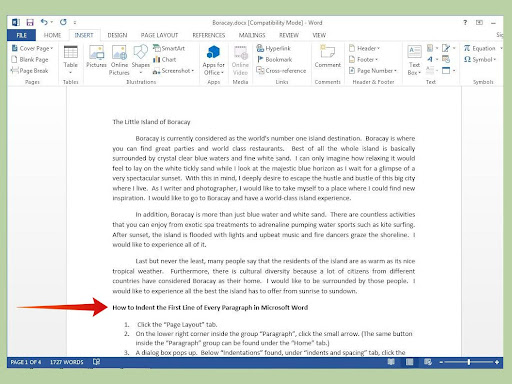
Task: Insert a Blank Page
Action: tap(30, 59)
